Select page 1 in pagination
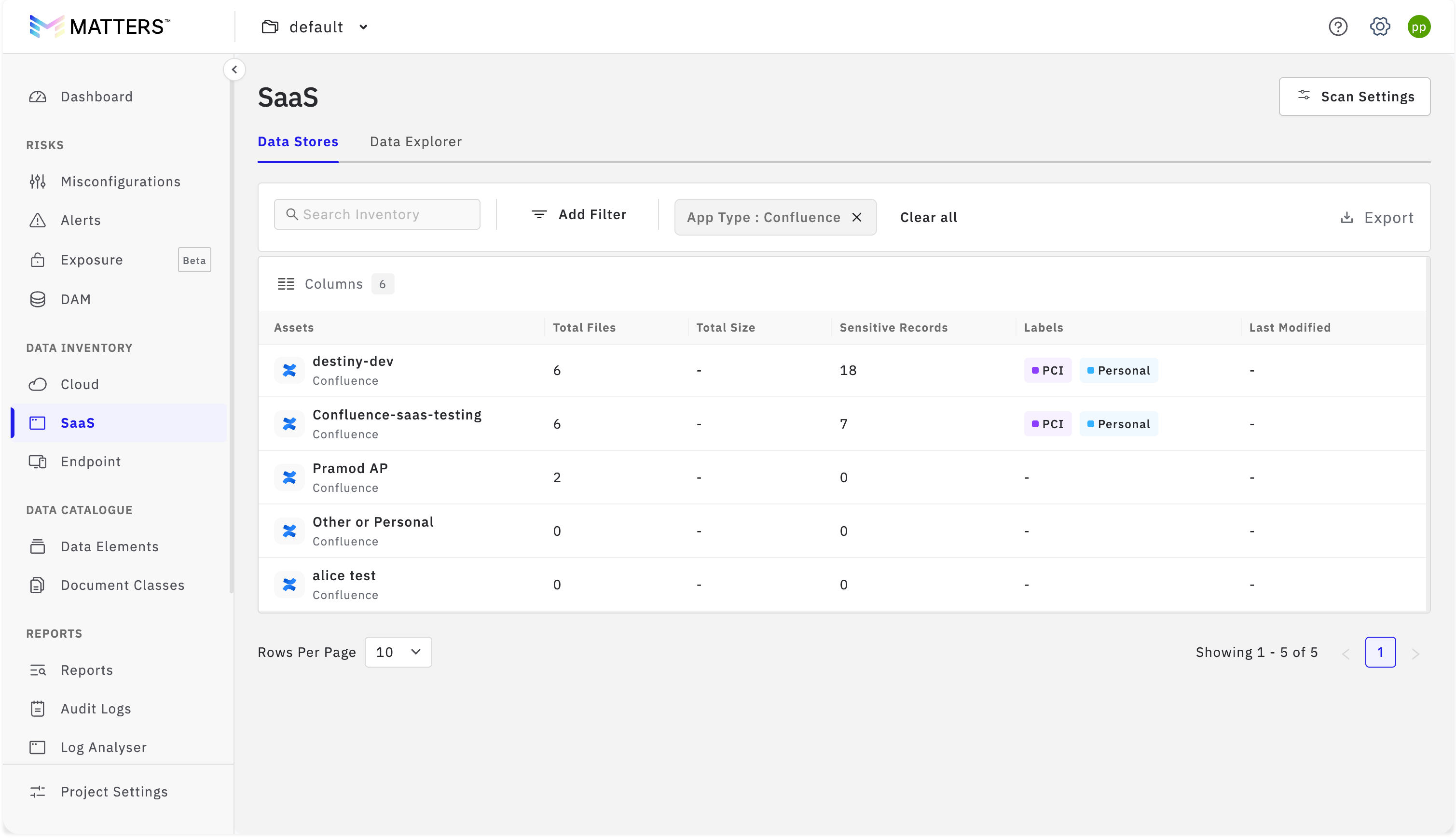This screenshot has height=838, width=1456. pos(1380,653)
